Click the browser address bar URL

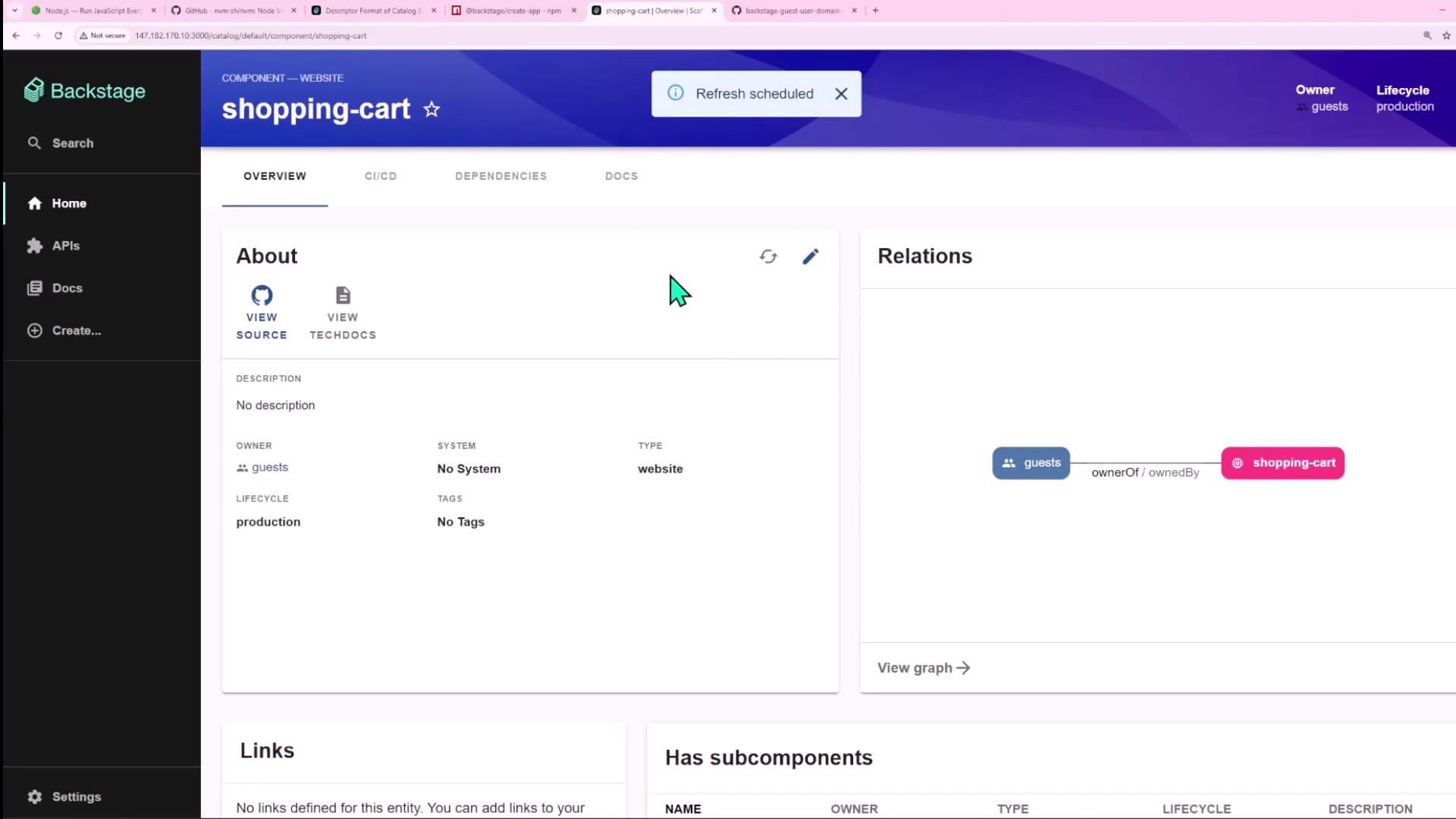251,36
